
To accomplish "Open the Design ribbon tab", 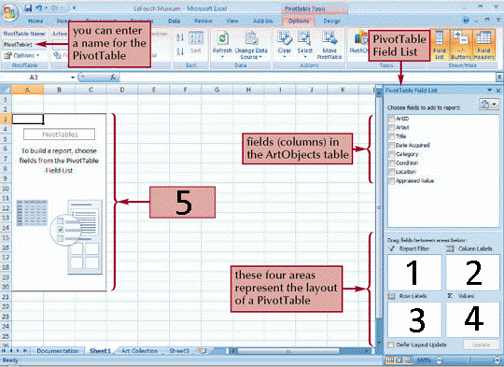I will pos(332,21).
